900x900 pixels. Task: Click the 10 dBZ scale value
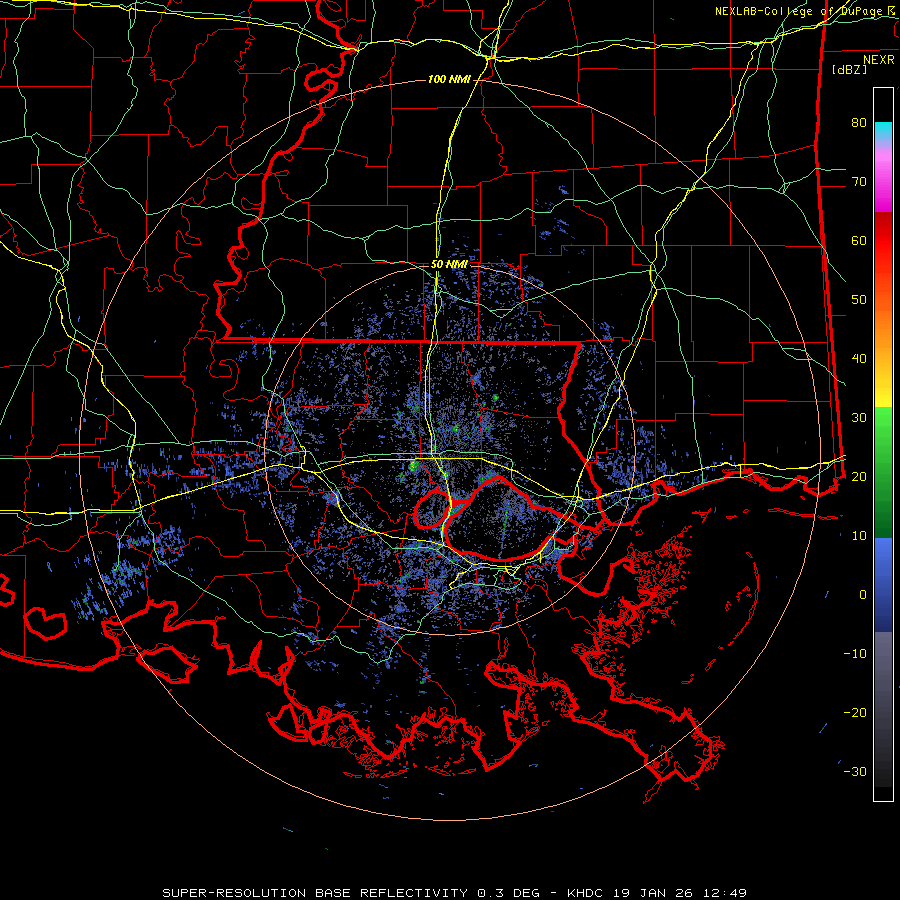(859, 536)
